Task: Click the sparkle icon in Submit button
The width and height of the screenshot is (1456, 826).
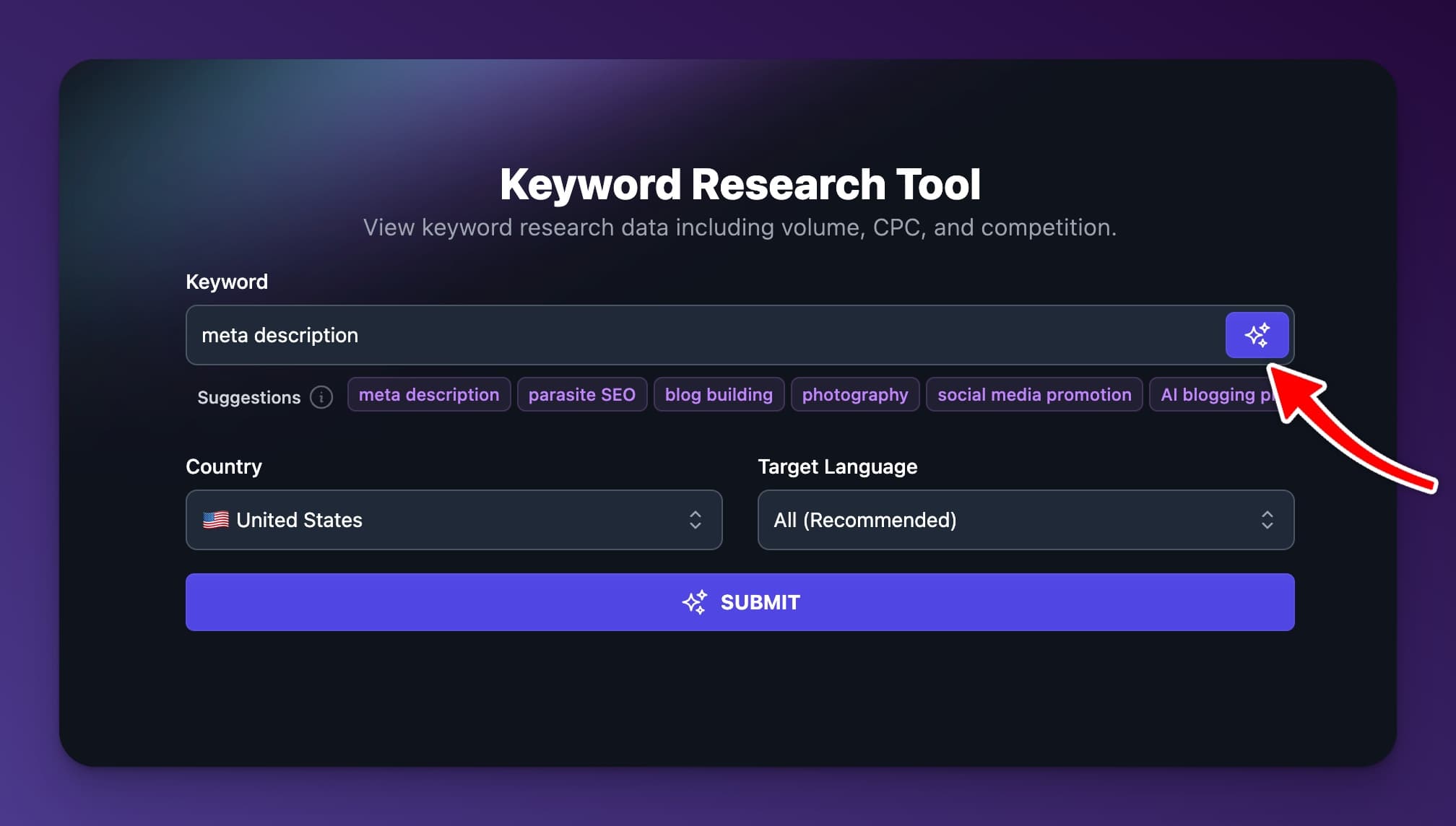Action: click(x=695, y=602)
